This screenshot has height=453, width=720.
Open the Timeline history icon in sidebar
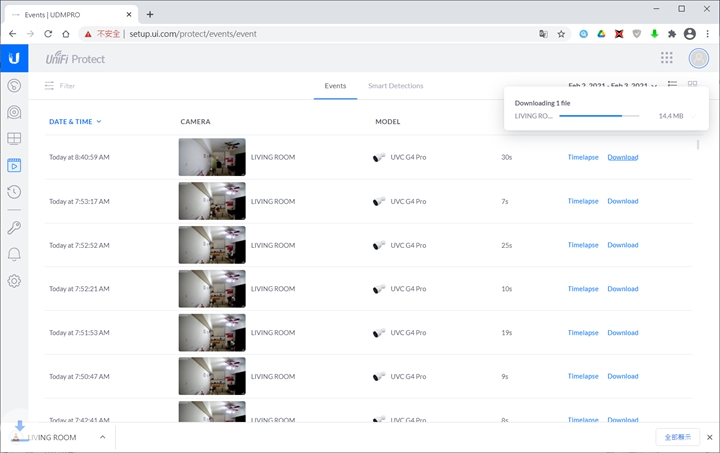coord(14,192)
